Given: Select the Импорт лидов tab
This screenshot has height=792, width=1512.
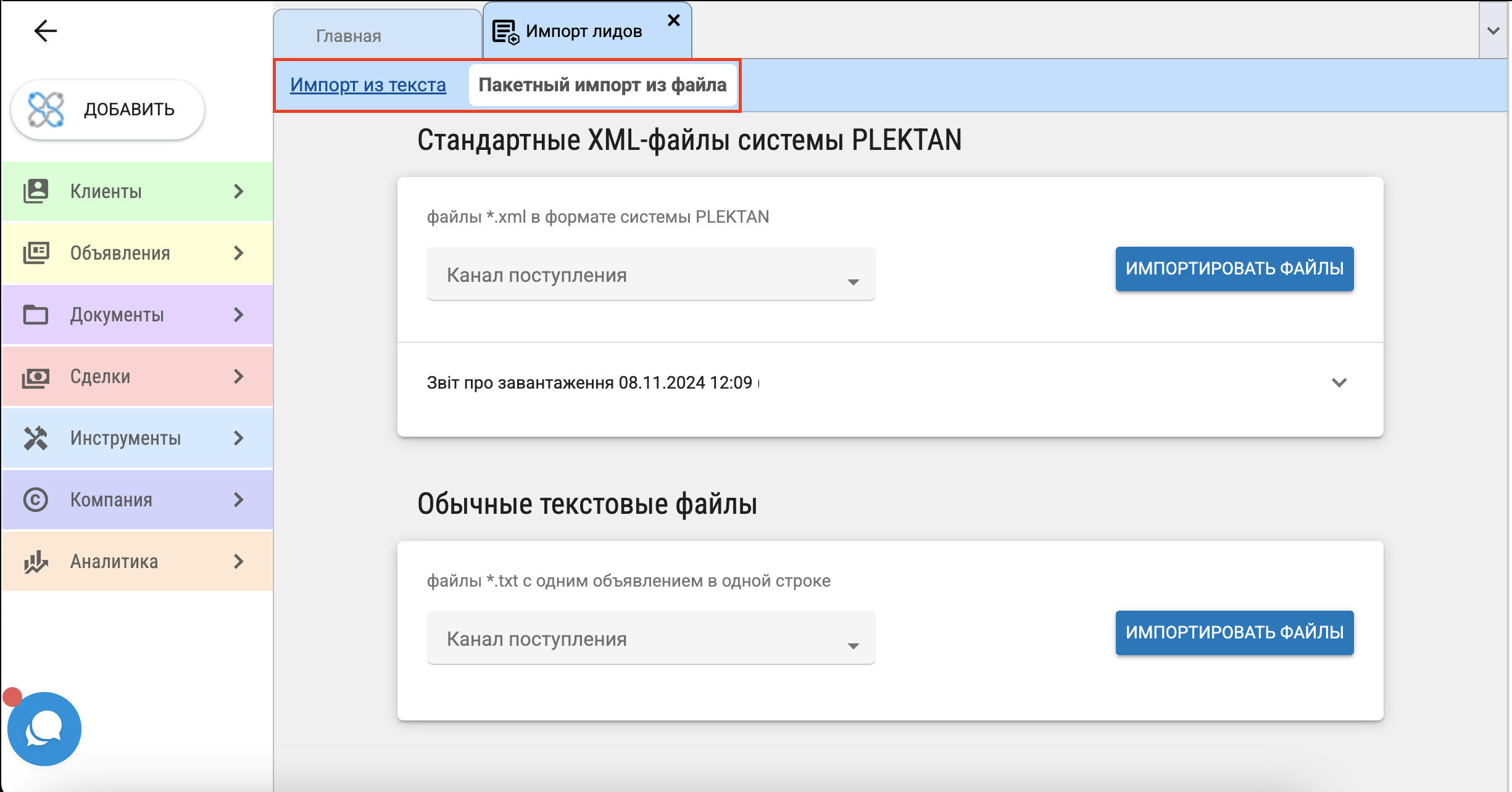Looking at the screenshot, I should point(588,31).
